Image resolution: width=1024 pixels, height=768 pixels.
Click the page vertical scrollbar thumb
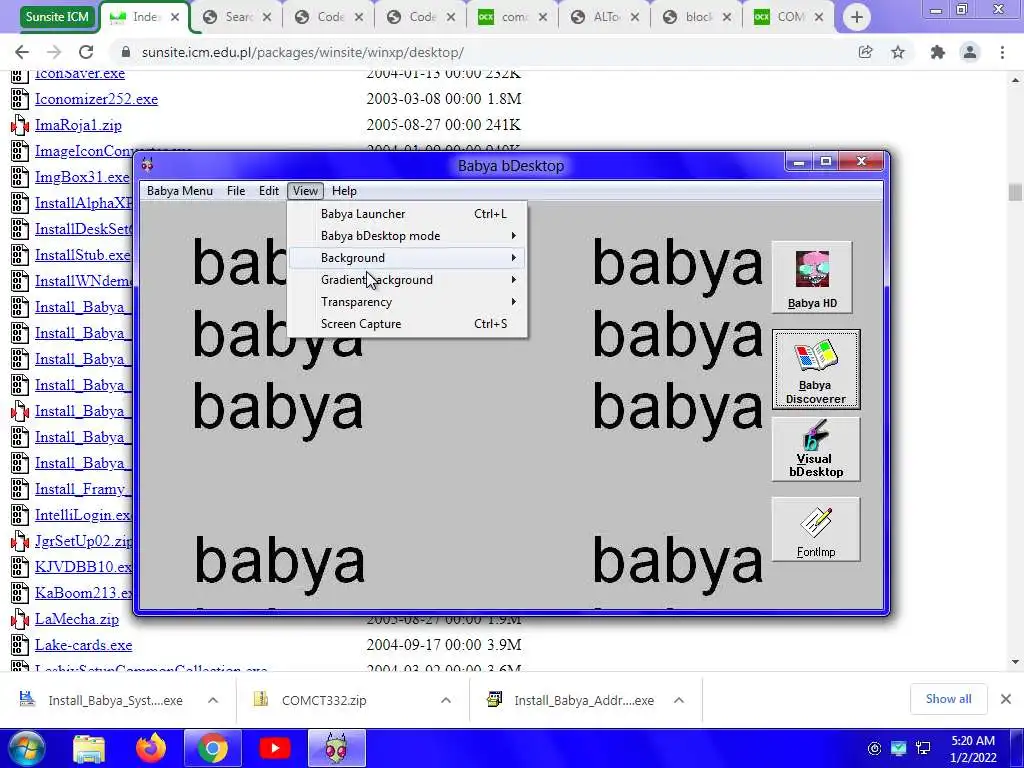point(1014,192)
